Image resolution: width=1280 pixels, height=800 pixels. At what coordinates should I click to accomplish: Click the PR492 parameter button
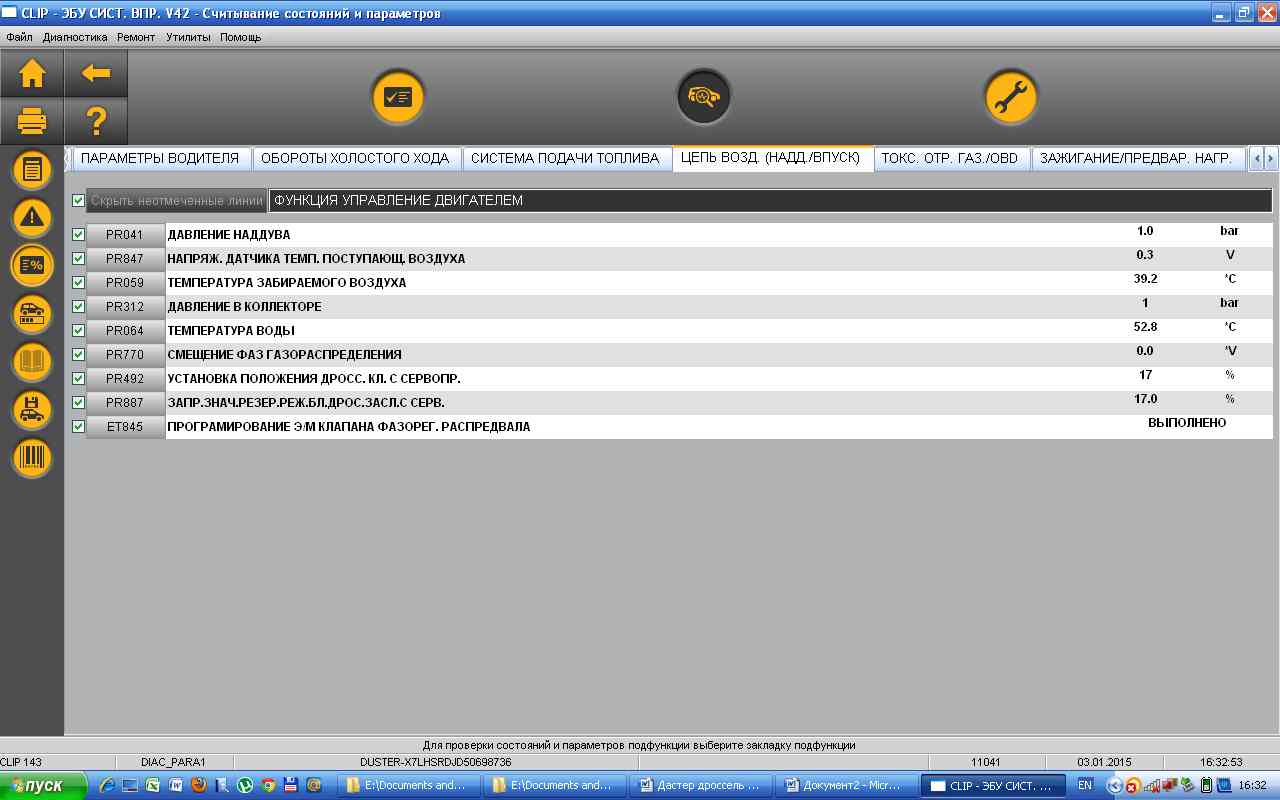point(125,379)
